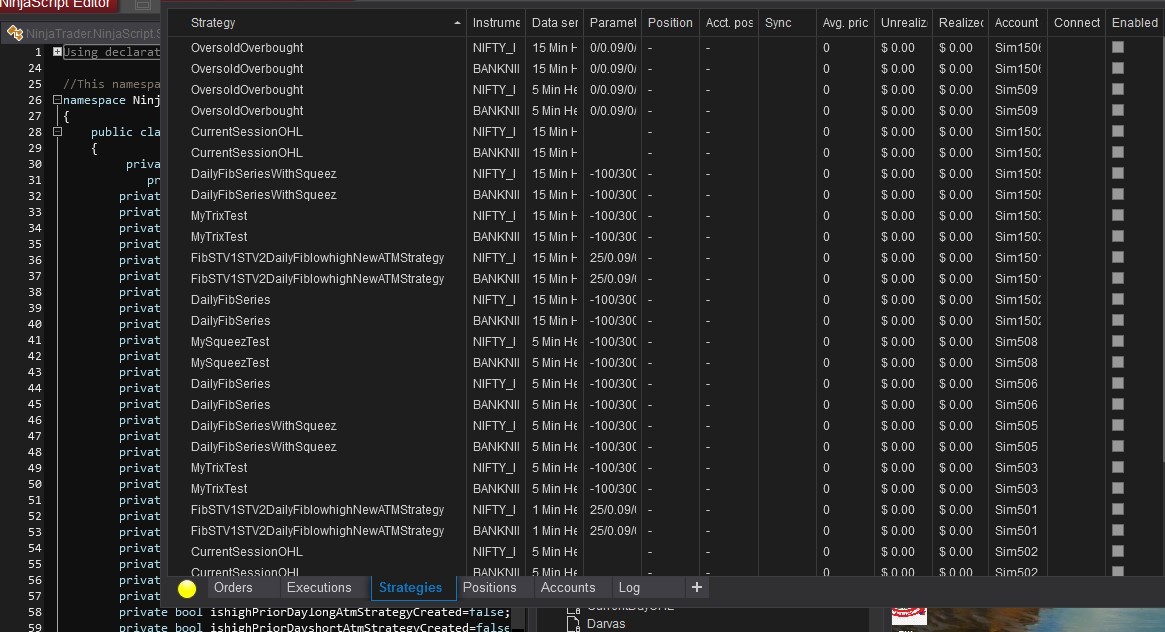This screenshot has height=632, width=1165.
Task: Collapse the public class block at line 28
Action: pos(57,131)
